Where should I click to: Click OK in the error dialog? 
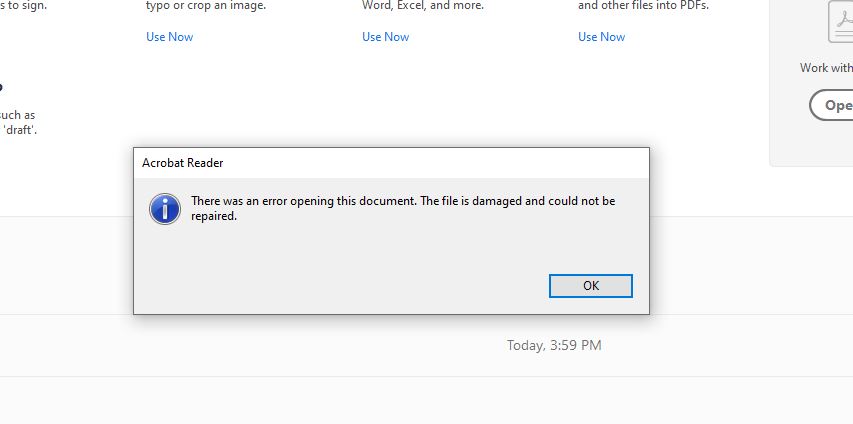[590, 285]
